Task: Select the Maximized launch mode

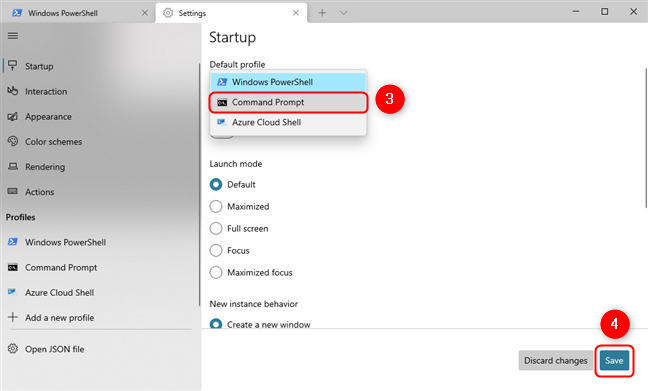Action: [x=216, y=206]
